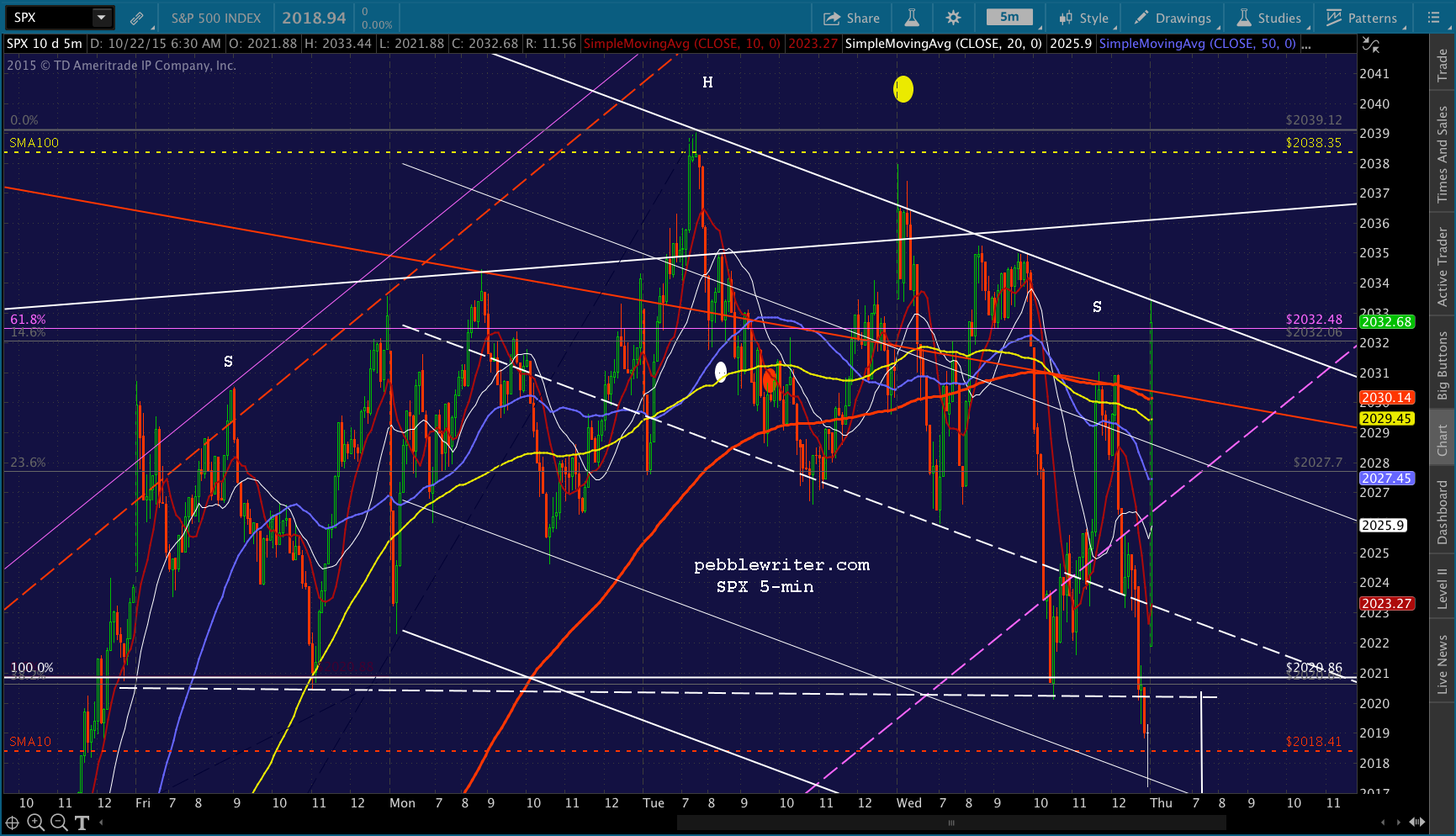The width and height of the screenshot is (1456, 836).
Task: Click the yellow circle marker on the chart
Action: [x=903, y=88]
